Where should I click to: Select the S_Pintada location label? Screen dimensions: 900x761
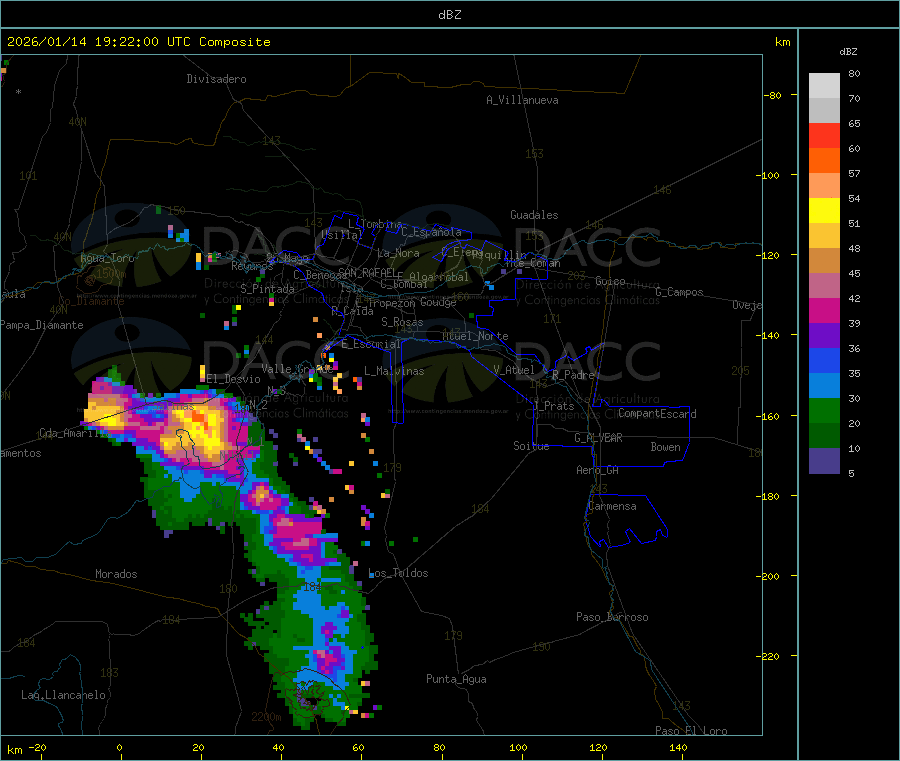pyautogui.click(x=267, y=289)
